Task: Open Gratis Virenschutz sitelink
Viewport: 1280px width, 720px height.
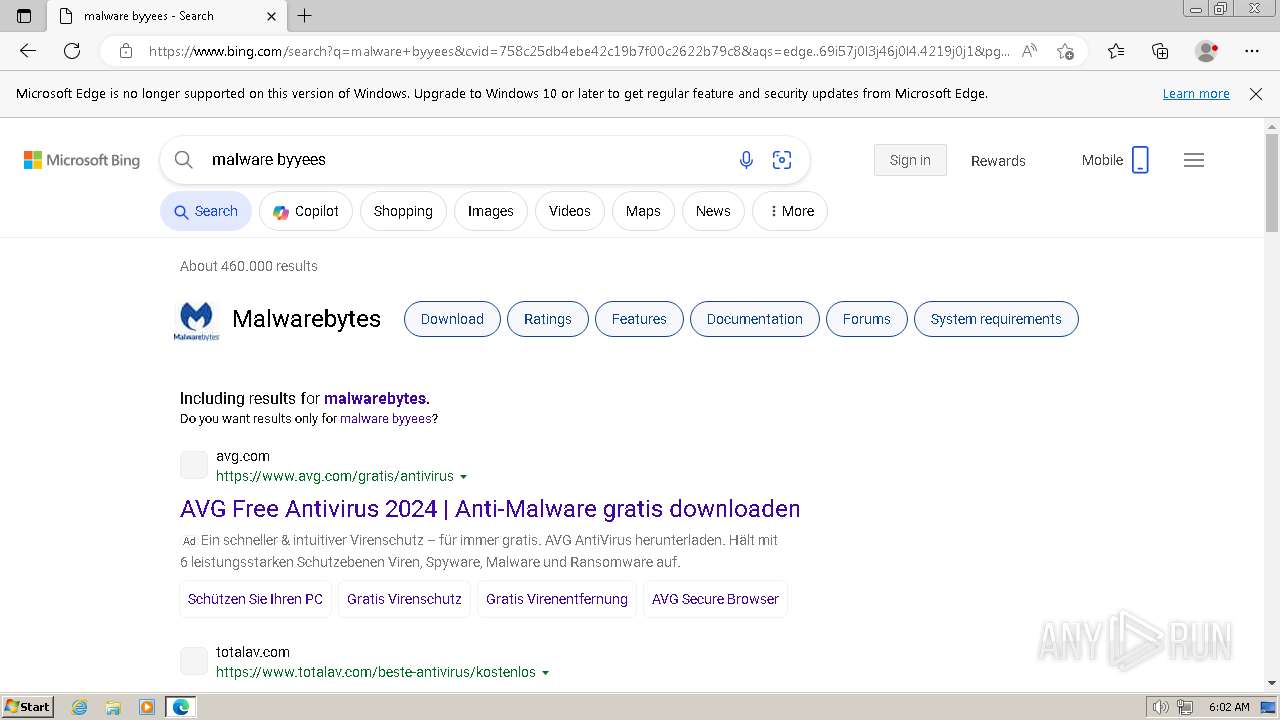Action: pos(404,599)
